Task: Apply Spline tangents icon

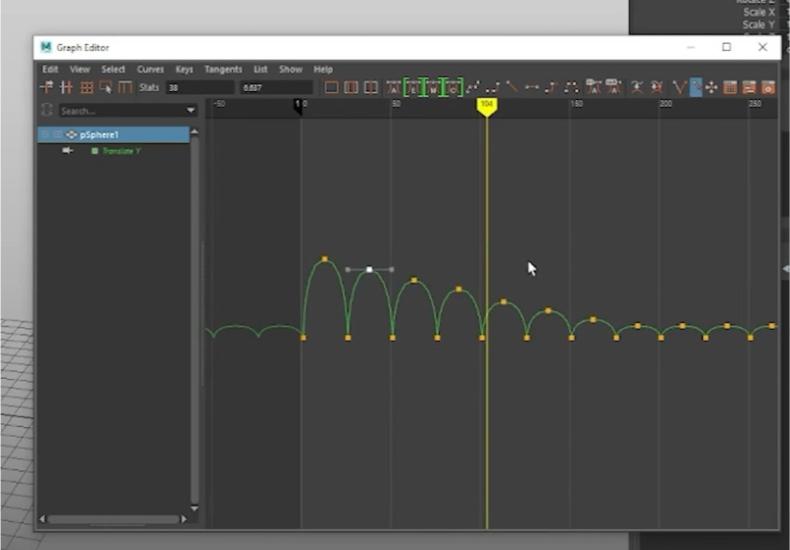Action: pyautogui.click(x=473, y=88)
